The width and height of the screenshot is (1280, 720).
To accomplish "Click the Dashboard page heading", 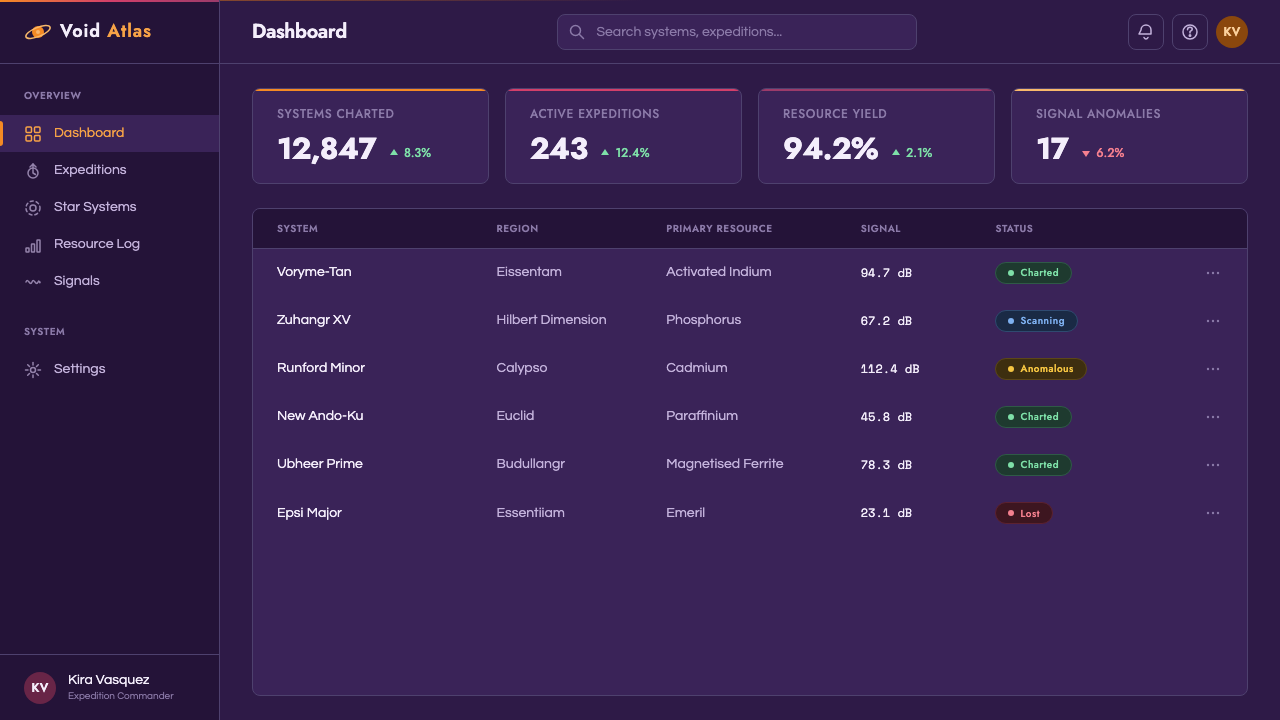I will tap(299, 31).
